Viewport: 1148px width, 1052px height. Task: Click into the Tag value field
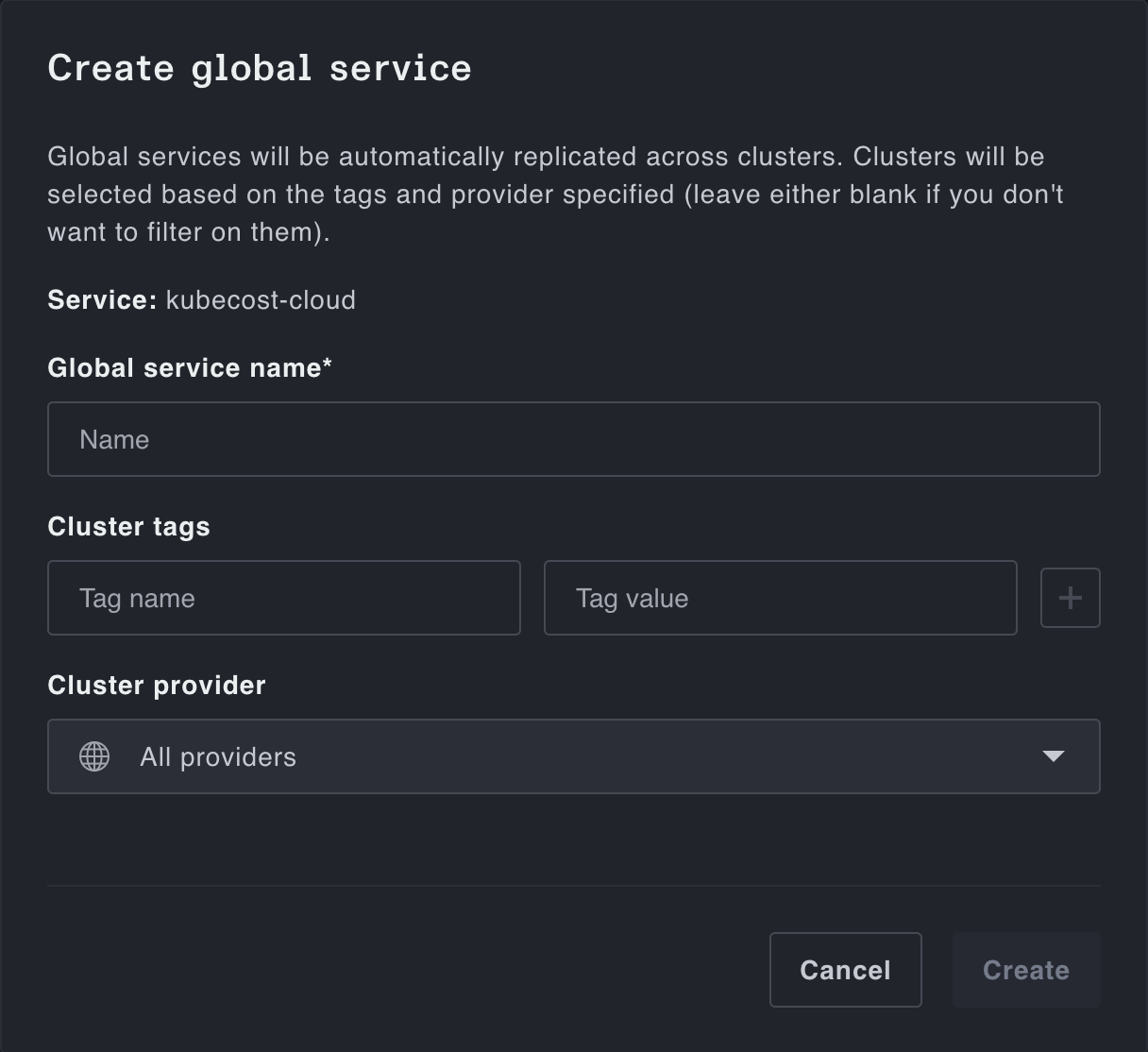[x=780, y=598]
